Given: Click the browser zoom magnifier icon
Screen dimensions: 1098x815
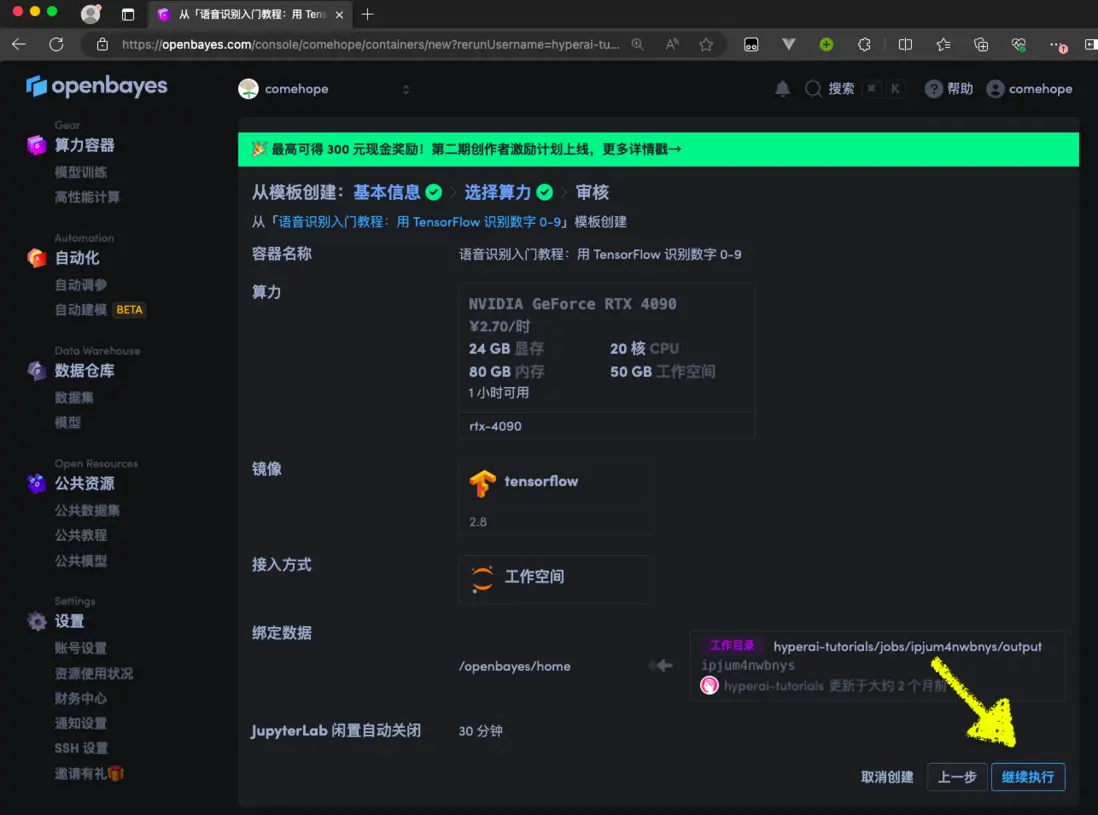Looking at the screenshot, I should coord(637,44).
